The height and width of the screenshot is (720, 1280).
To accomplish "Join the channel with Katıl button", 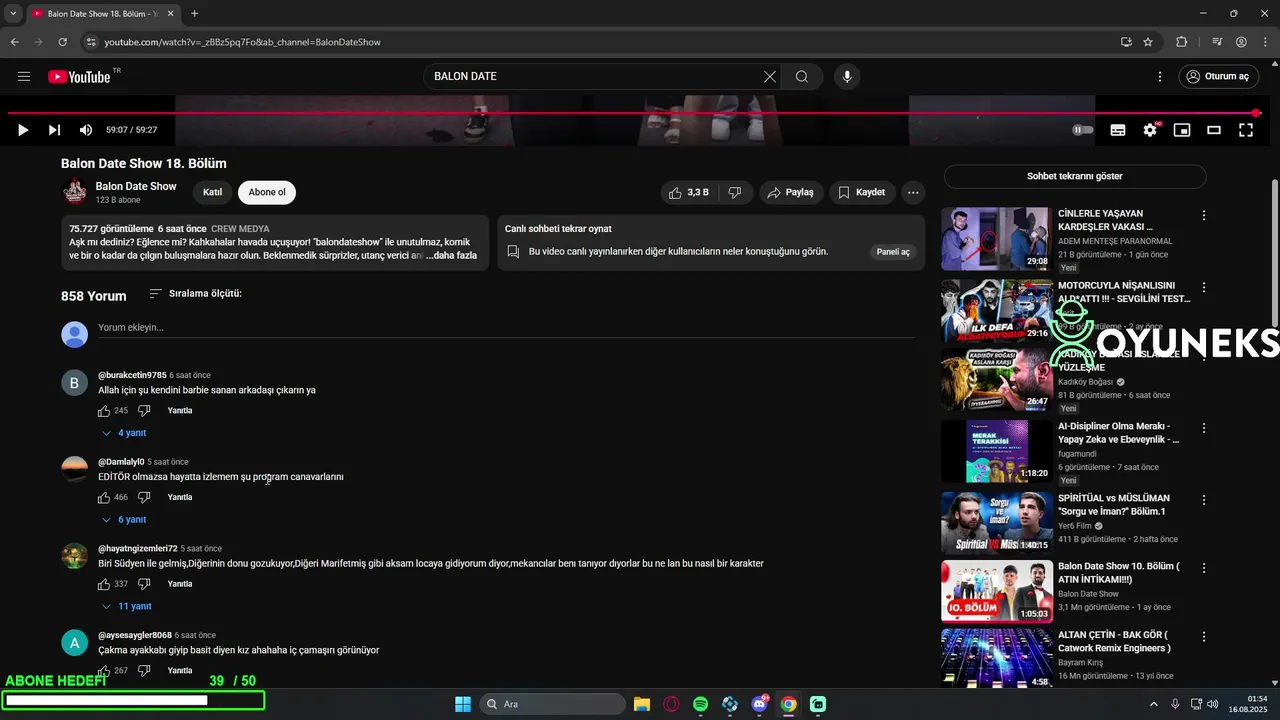I will (x=212, y=192).
